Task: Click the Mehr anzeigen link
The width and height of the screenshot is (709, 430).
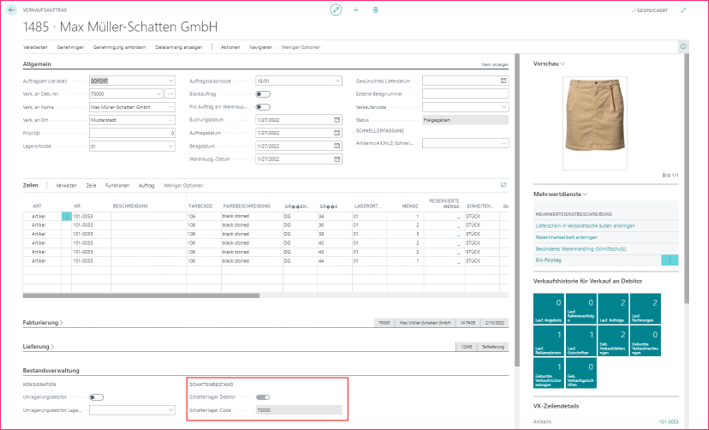Action: click(494, 64)
